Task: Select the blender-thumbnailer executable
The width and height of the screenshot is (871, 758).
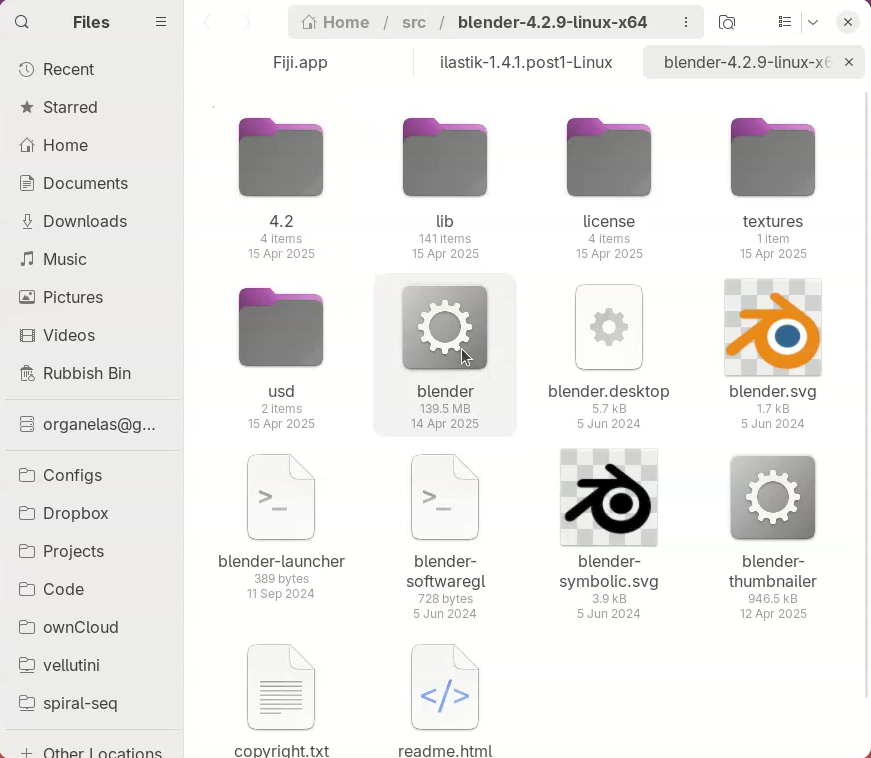Action: tap(772, 498)
